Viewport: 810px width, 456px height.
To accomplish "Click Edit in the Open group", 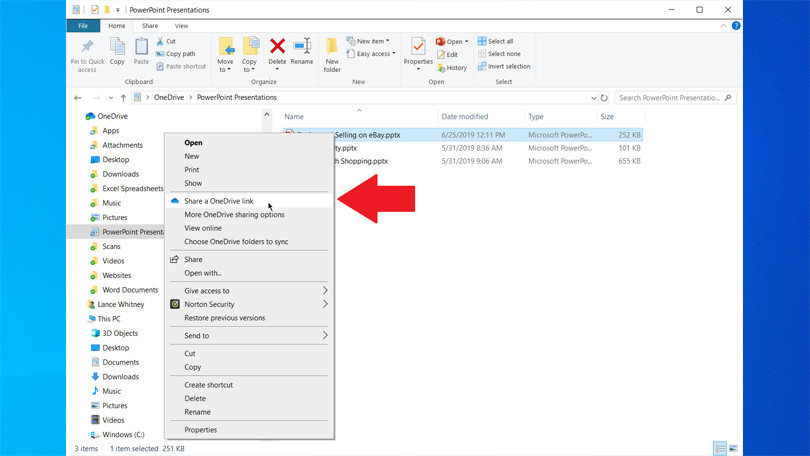I will coord(447,54).
